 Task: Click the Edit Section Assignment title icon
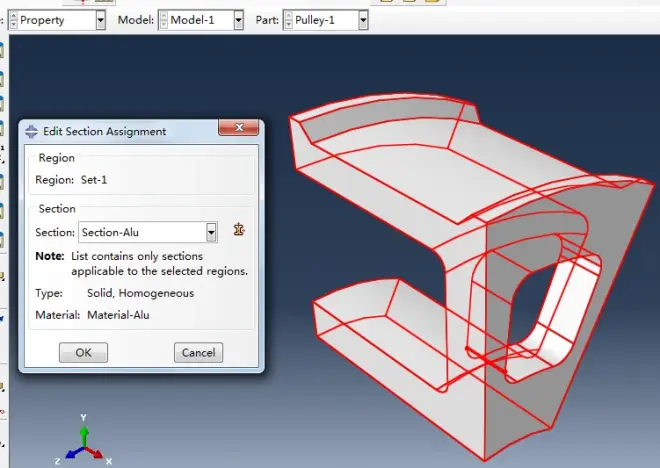point(31,131)
